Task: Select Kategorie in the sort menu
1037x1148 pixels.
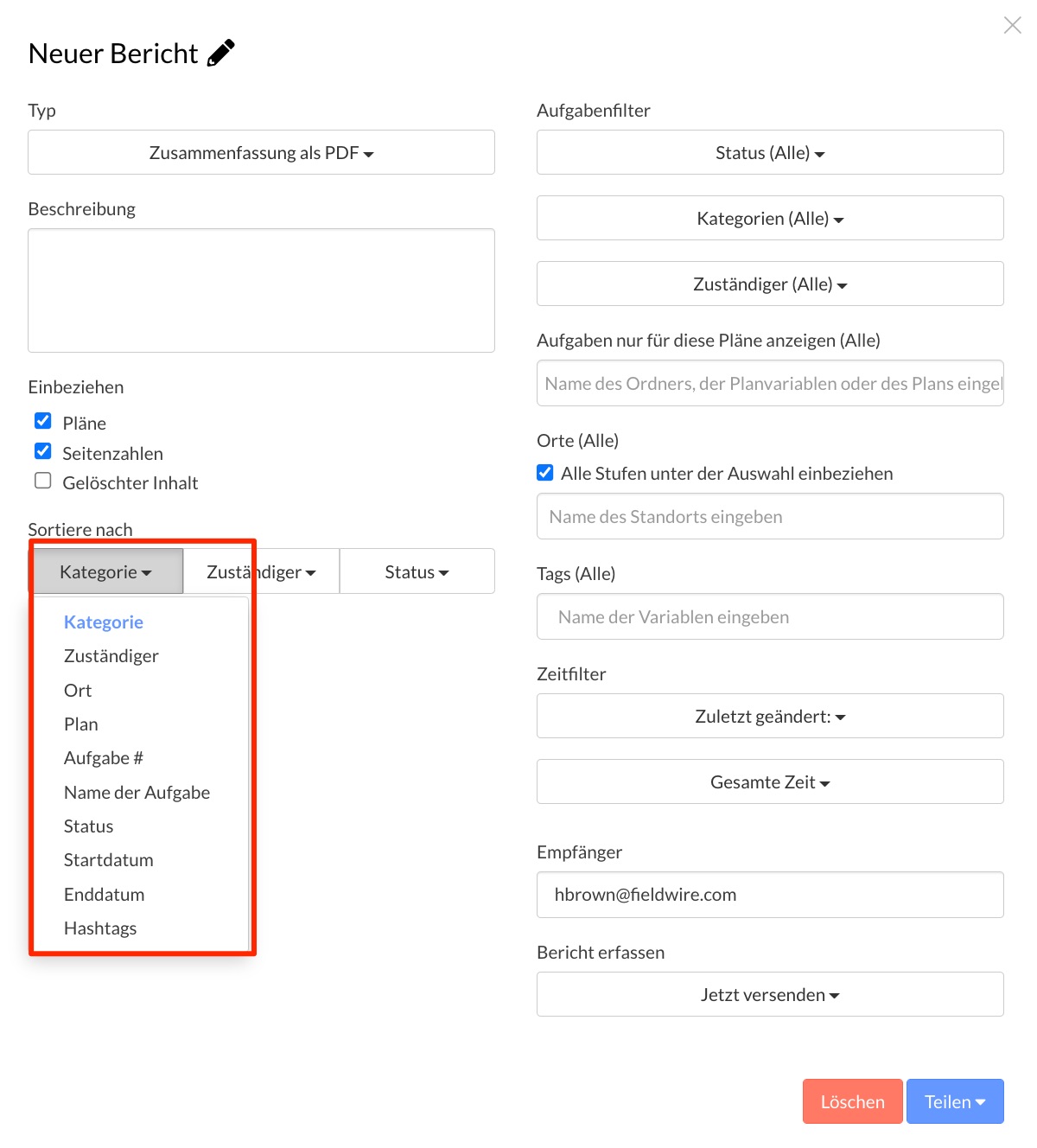Action: coord(104,622)
